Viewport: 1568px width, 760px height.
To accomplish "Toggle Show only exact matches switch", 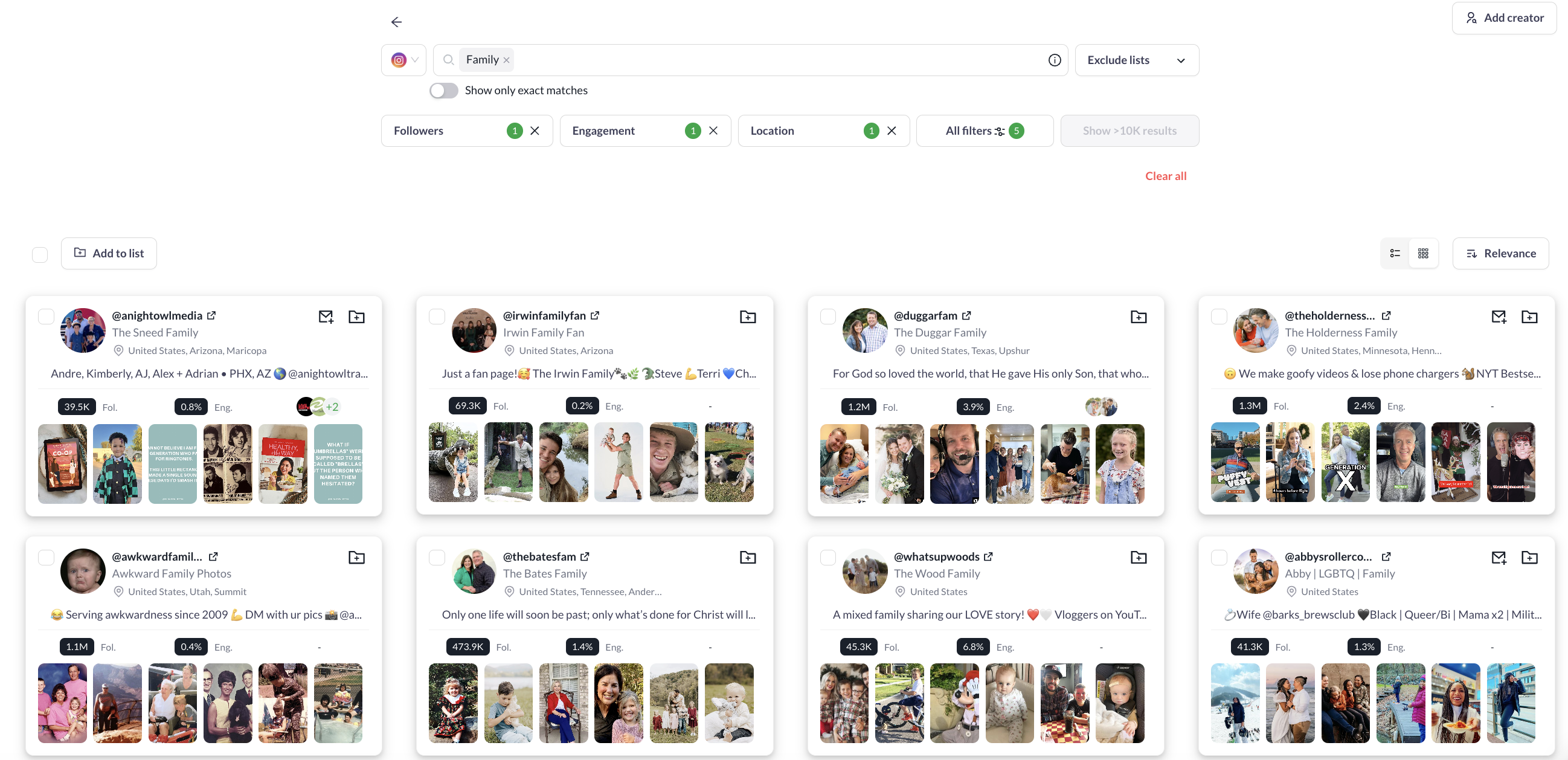I will (444, 91).
